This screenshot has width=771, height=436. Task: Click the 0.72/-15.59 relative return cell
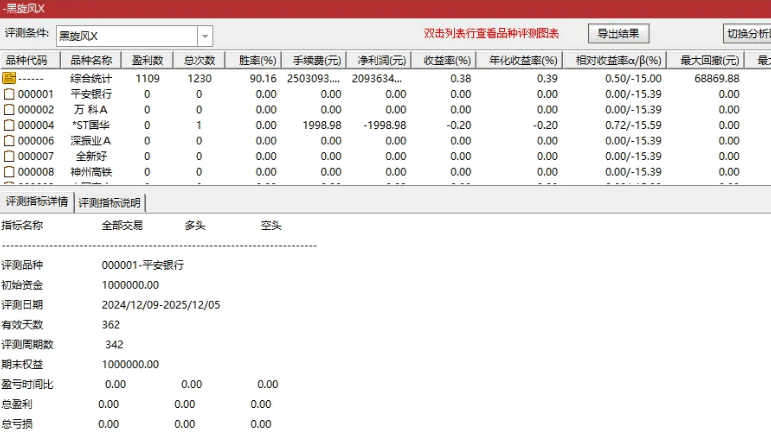click(x=633, y=125)
